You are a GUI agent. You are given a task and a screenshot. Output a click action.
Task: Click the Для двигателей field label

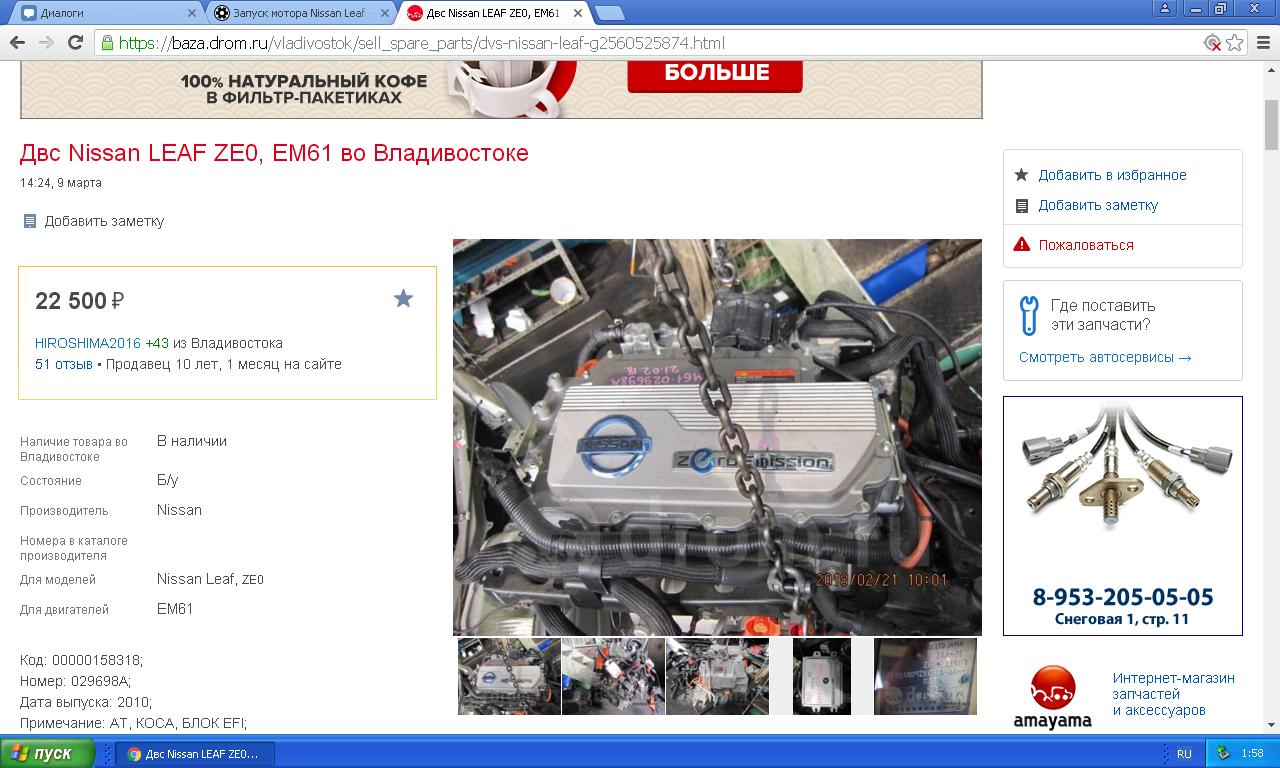(65, 610)
